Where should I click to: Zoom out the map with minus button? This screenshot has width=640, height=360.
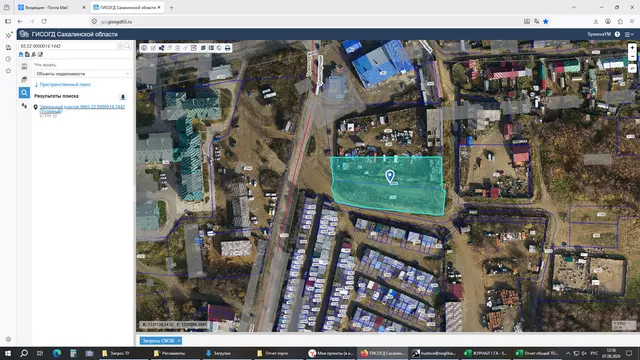click(x=632, y=57)
